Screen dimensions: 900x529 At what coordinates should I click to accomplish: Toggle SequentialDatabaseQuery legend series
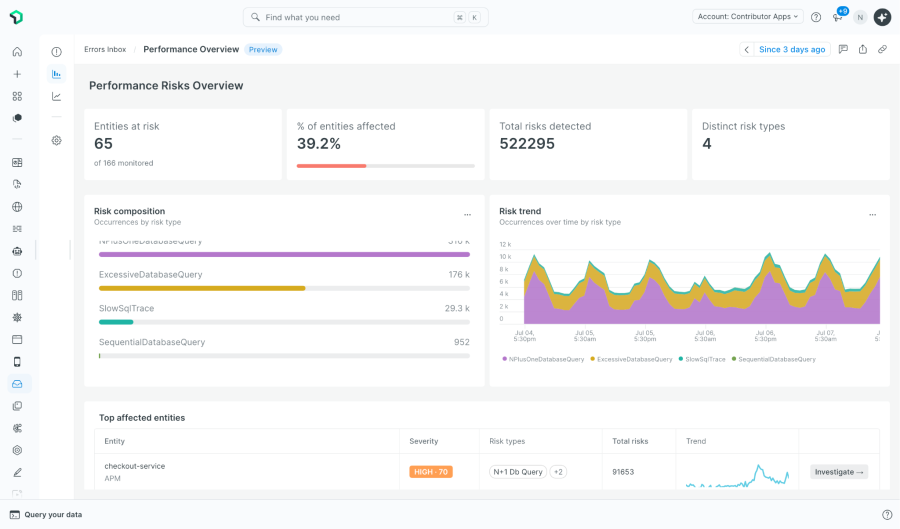(x=774, y=359)
